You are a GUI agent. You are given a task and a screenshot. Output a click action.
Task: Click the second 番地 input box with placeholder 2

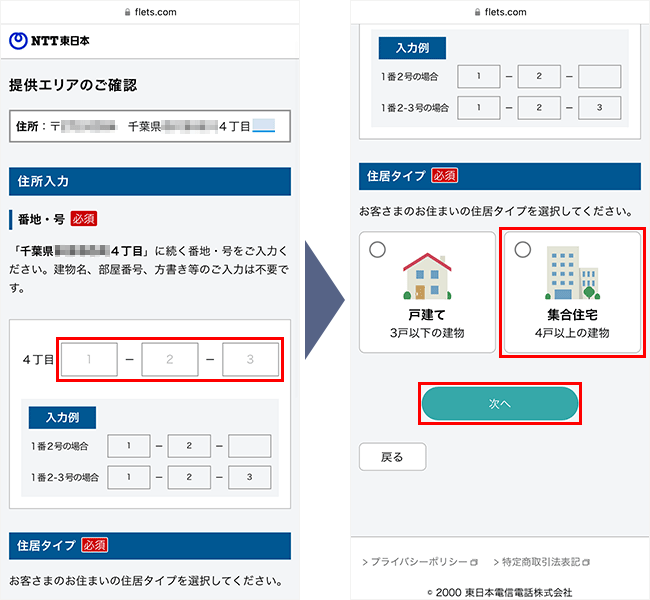click(x=170, y=359)
